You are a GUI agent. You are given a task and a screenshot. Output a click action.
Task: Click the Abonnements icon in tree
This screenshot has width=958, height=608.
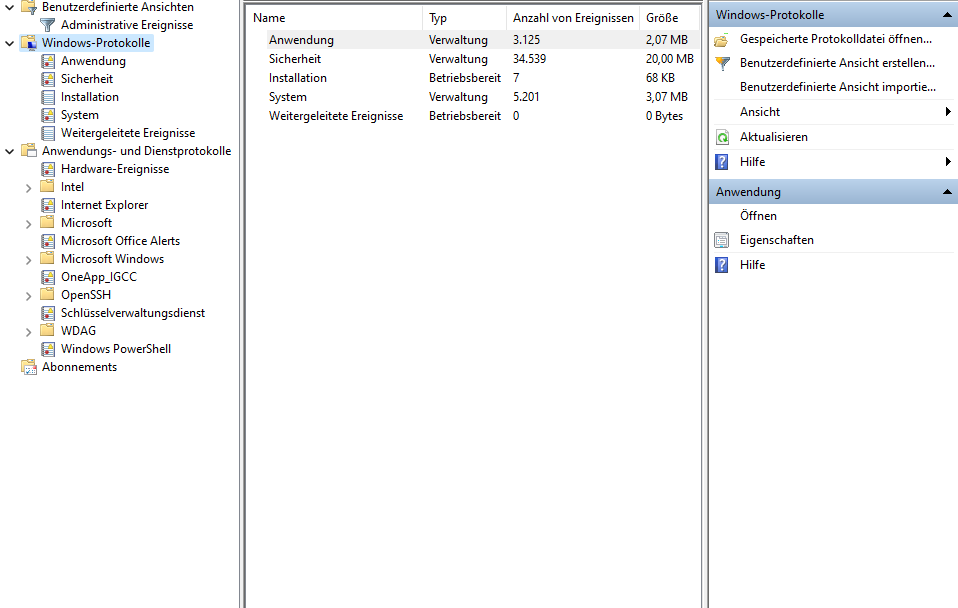29,367
